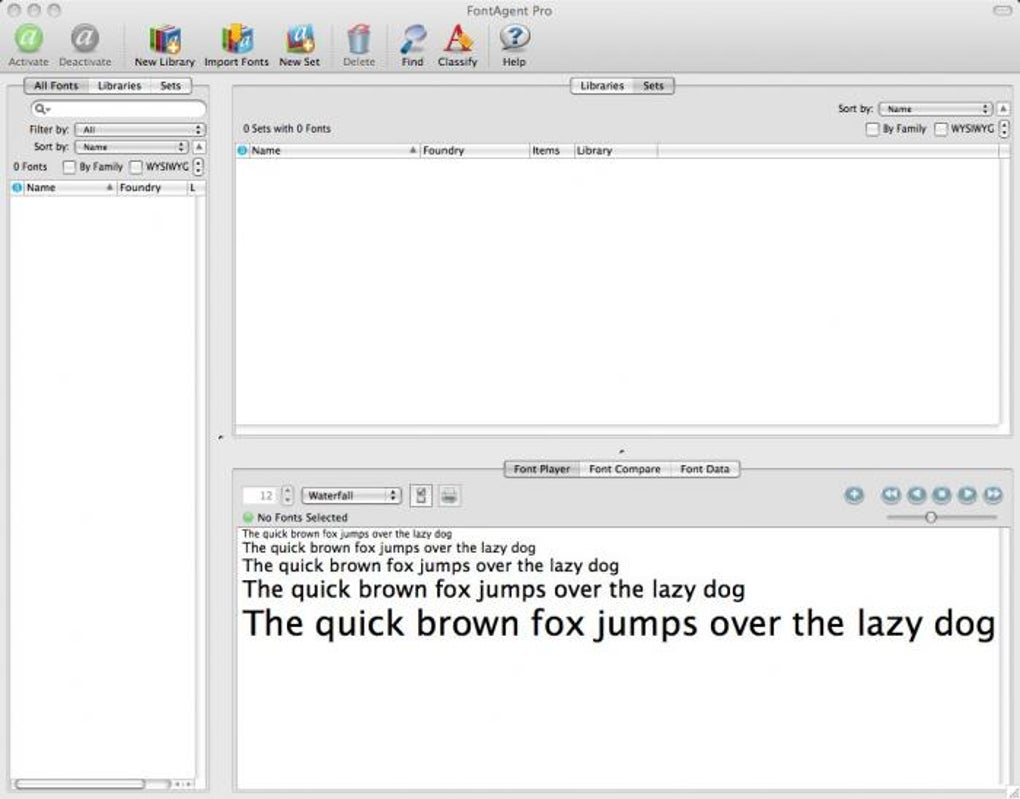Click the round plus button in Font Player
Viewport: 1020px width, 799px height.
click(854, 495)
